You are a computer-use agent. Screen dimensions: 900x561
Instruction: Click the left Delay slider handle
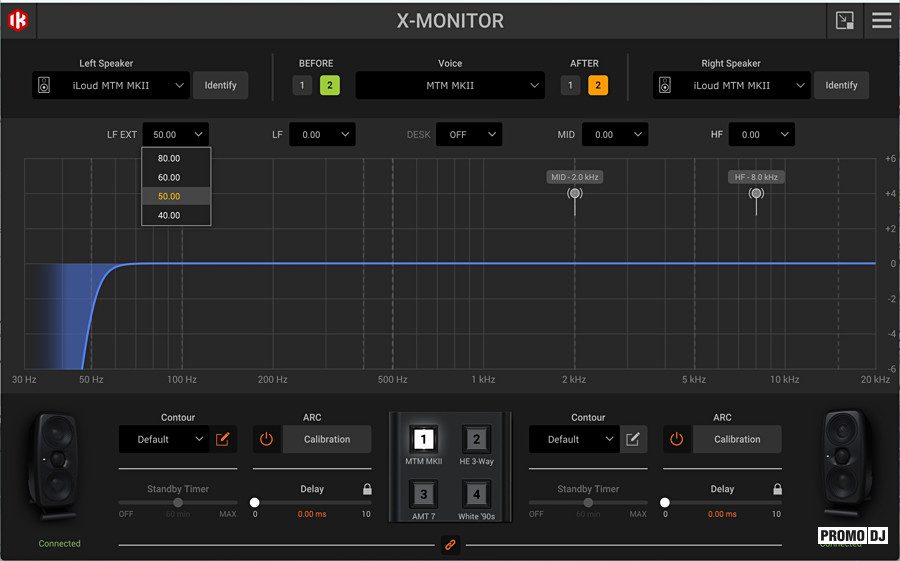[x=254, y=502]
